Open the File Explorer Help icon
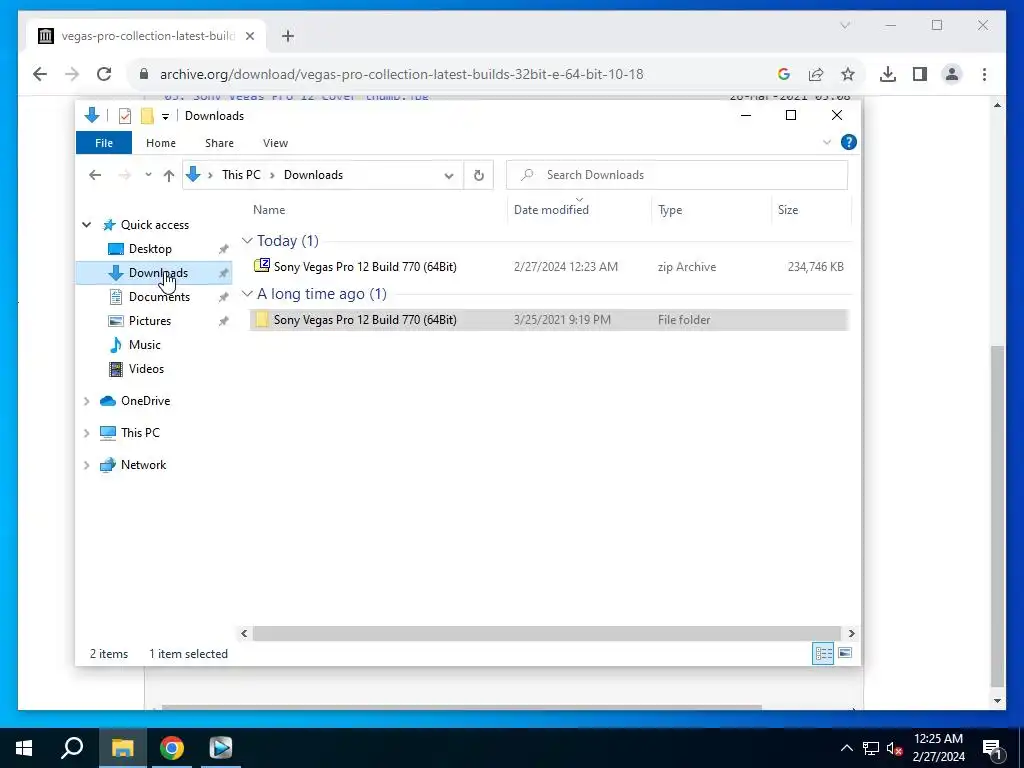The height and width of the screenshot is (768, 1024). [848, 142]
